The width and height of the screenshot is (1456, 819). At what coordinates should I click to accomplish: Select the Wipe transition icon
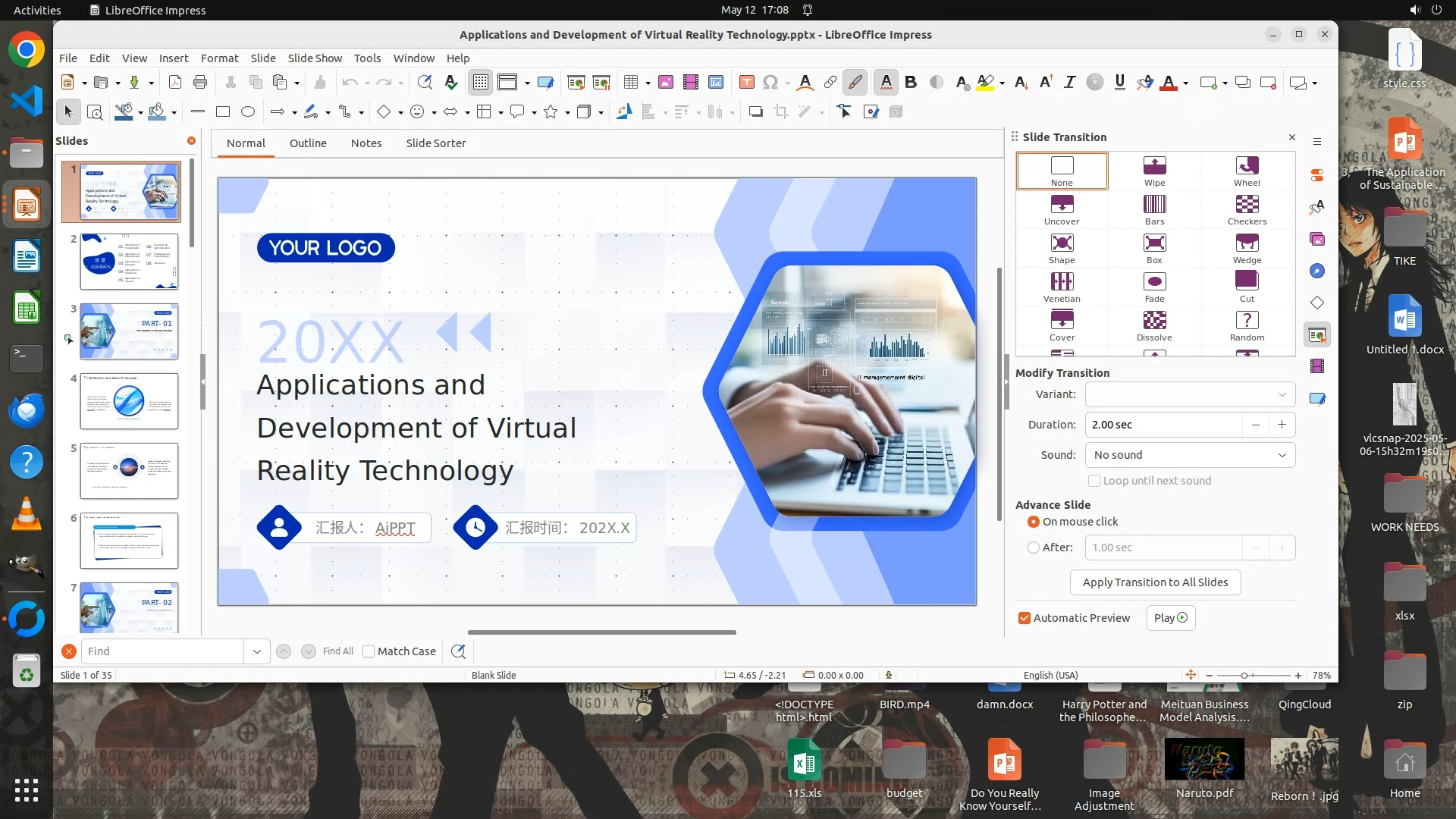click(x=1154, y=166)
